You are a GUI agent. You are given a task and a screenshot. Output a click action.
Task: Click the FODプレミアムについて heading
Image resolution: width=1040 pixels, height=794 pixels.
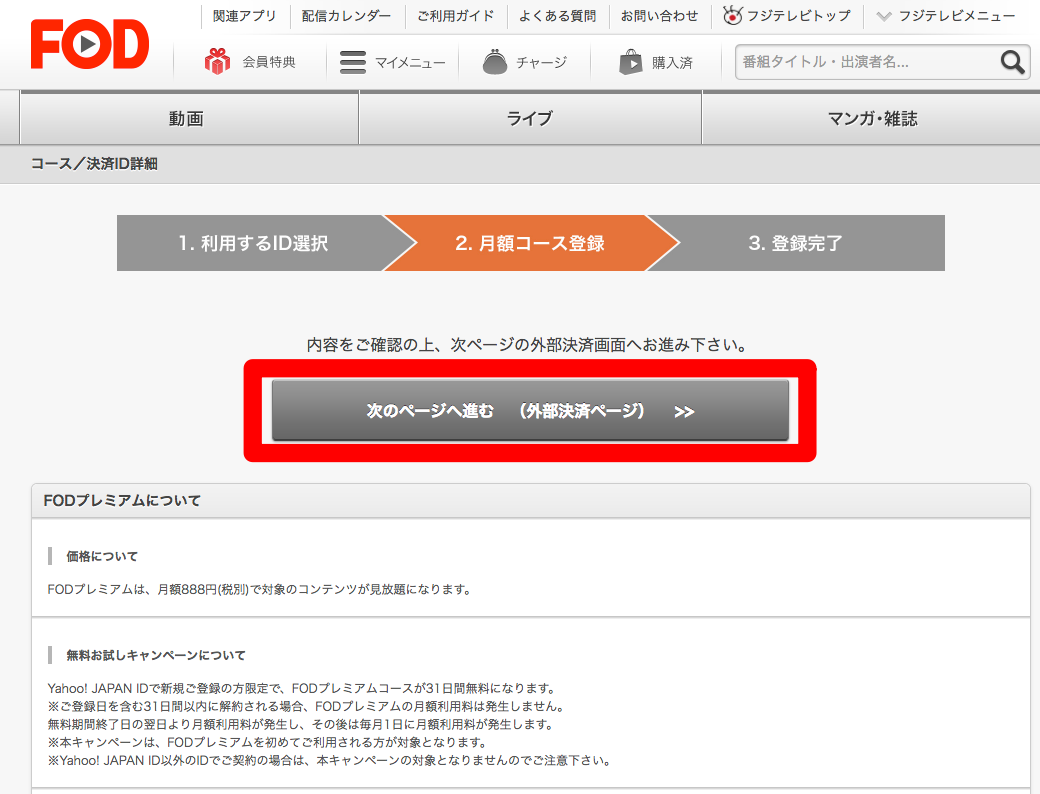(122, 500)
